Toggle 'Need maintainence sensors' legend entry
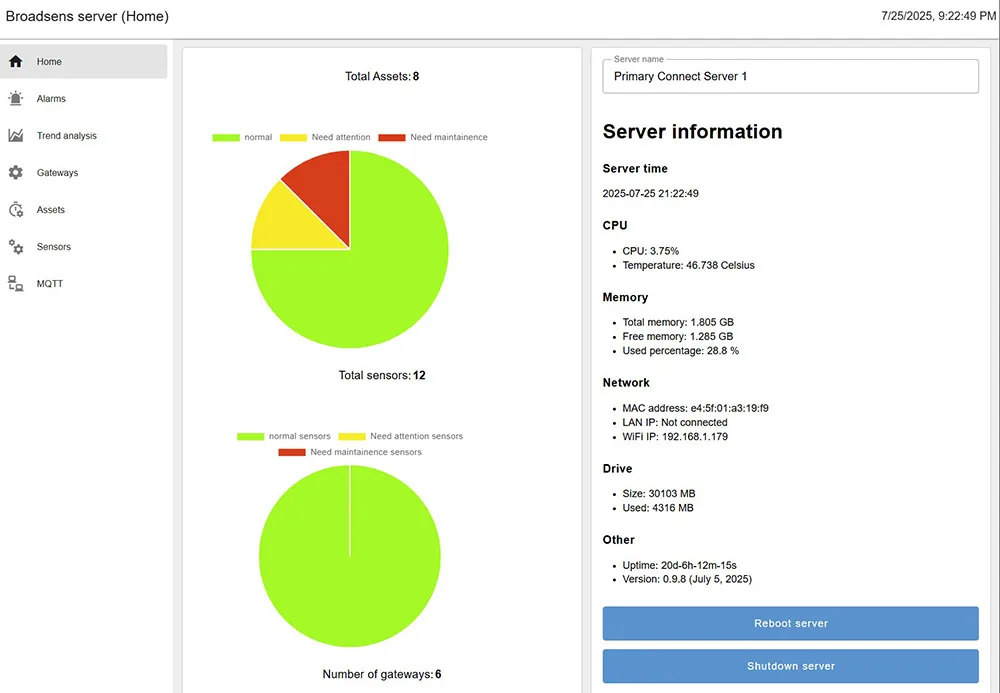This screenshot has height=693, width=1000. (x=350, y=452)
